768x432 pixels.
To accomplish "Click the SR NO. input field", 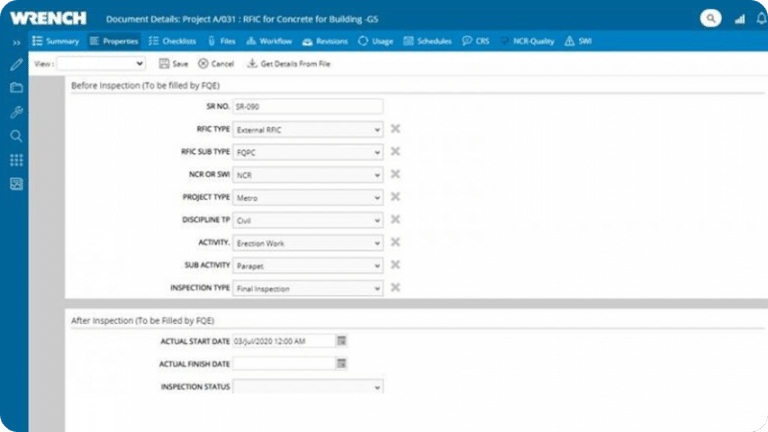I will 308,106.
